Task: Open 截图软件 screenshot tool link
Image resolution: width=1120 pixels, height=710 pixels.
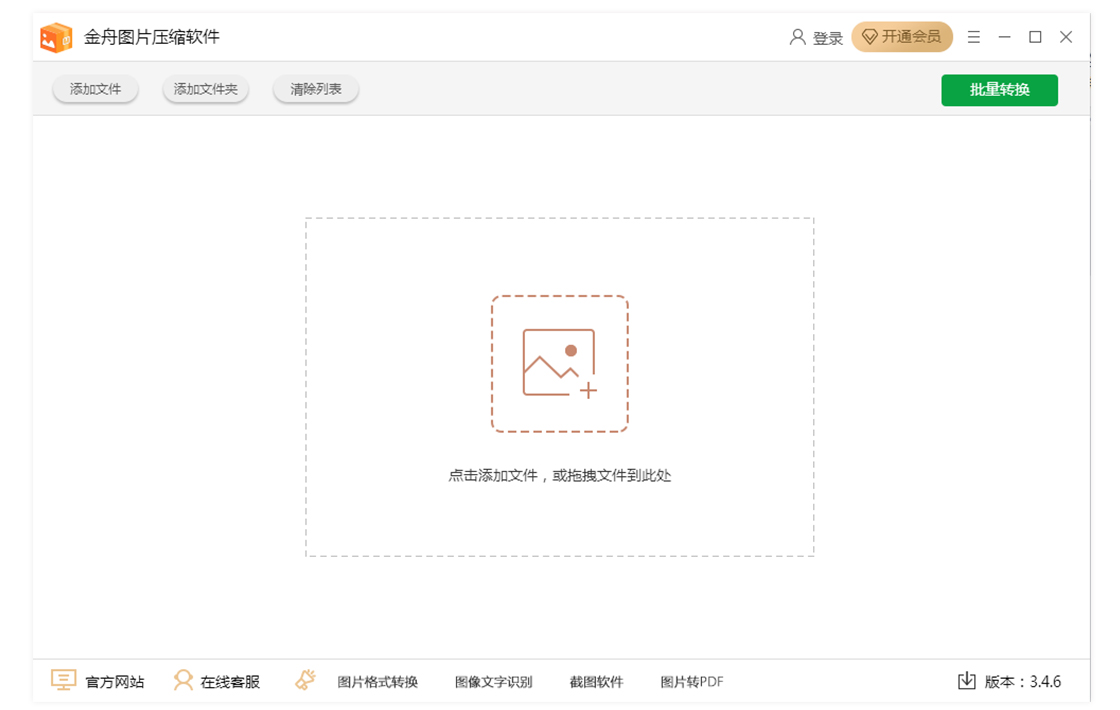Action: pos(596,682)
